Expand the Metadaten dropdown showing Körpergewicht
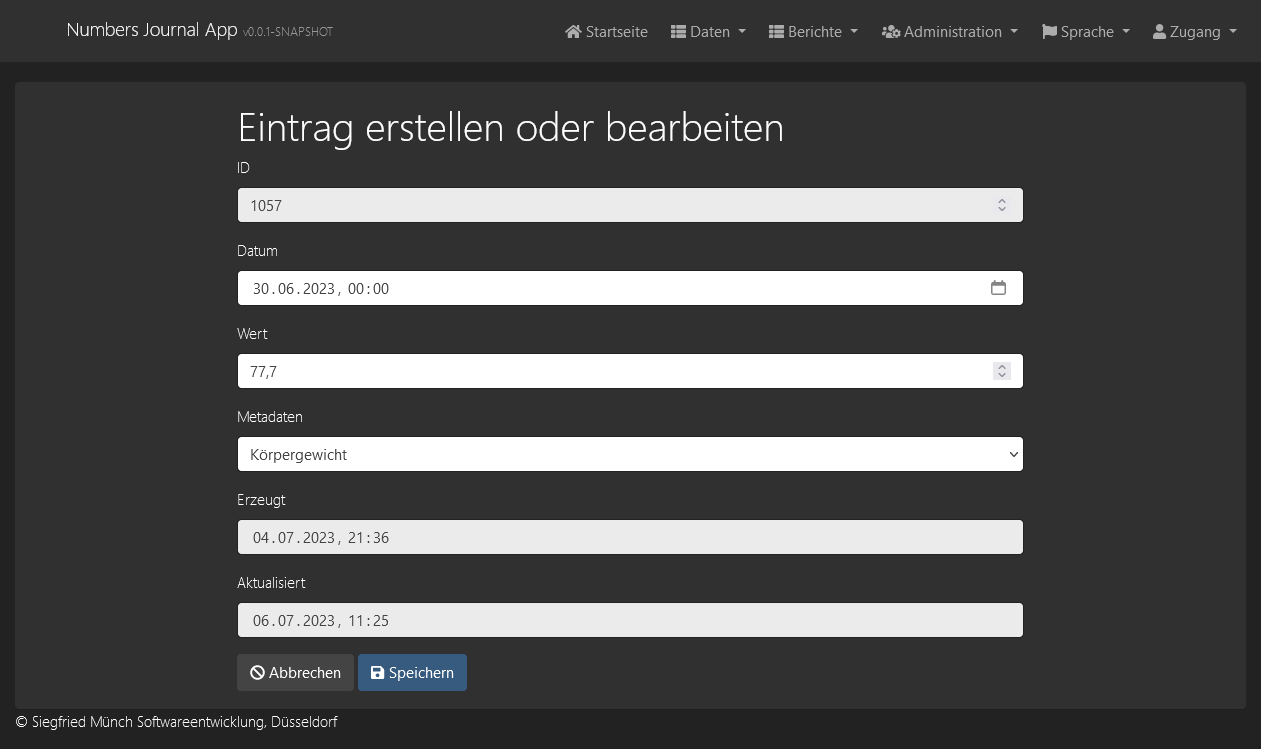Image resolution: width=1261 pixels, height=749 pixels. click(630, 454)
